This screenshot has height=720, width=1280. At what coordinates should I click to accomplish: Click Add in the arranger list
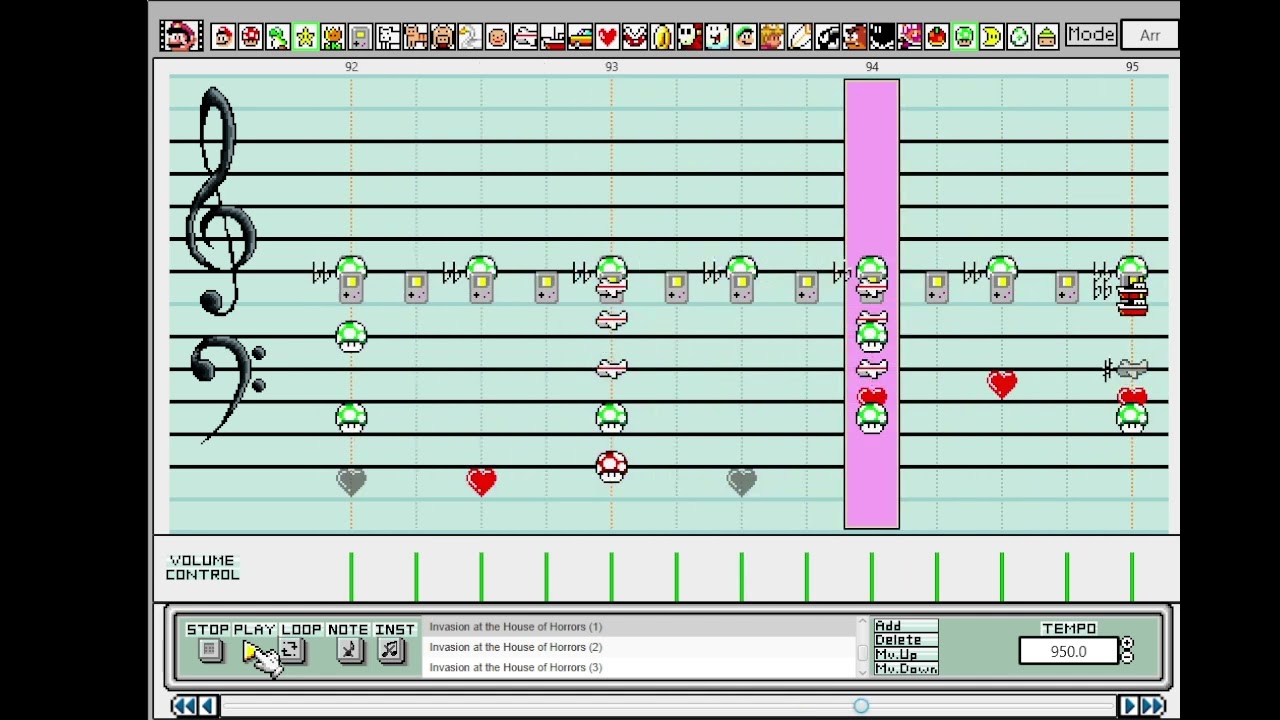point(905,626)
